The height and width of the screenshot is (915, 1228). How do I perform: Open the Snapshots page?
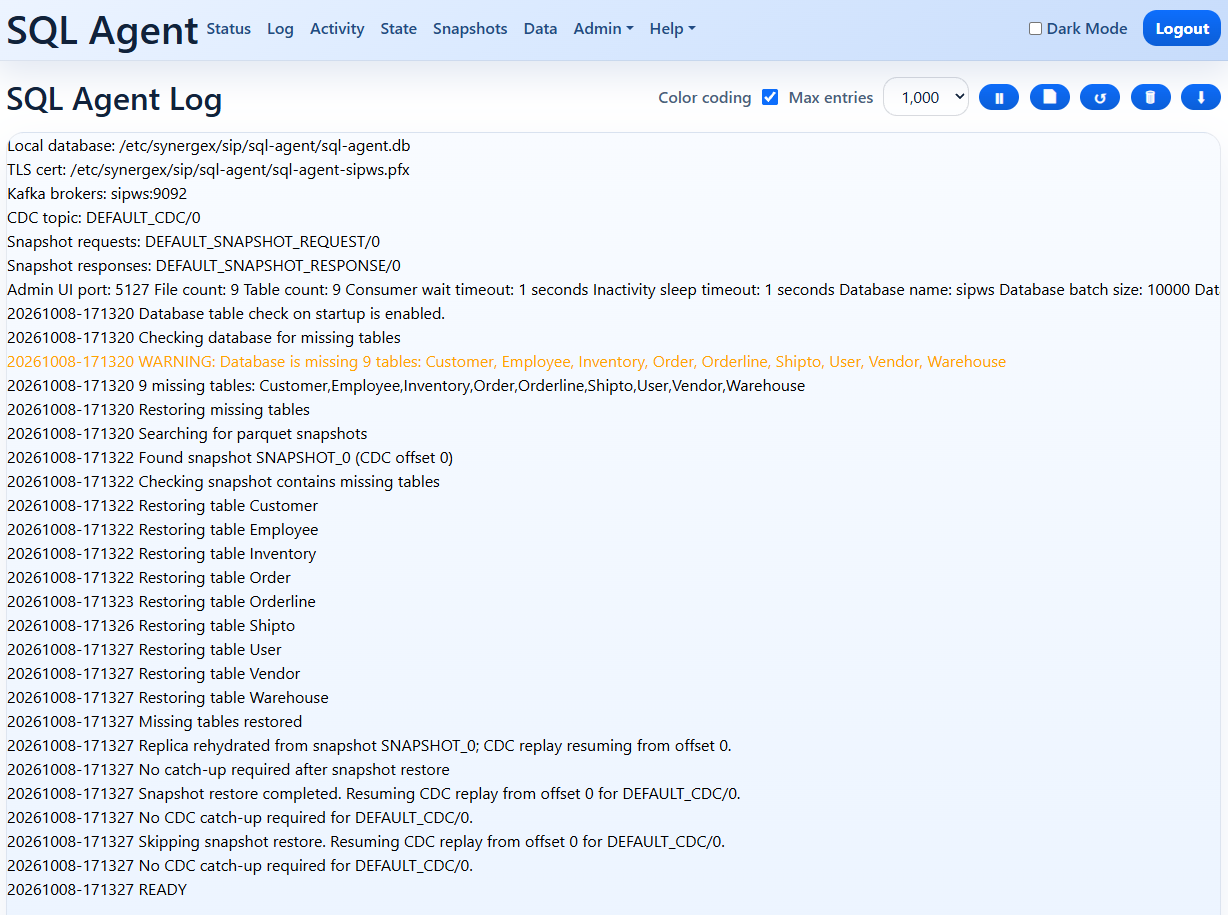pyautogui.click(x=470, y=29)
